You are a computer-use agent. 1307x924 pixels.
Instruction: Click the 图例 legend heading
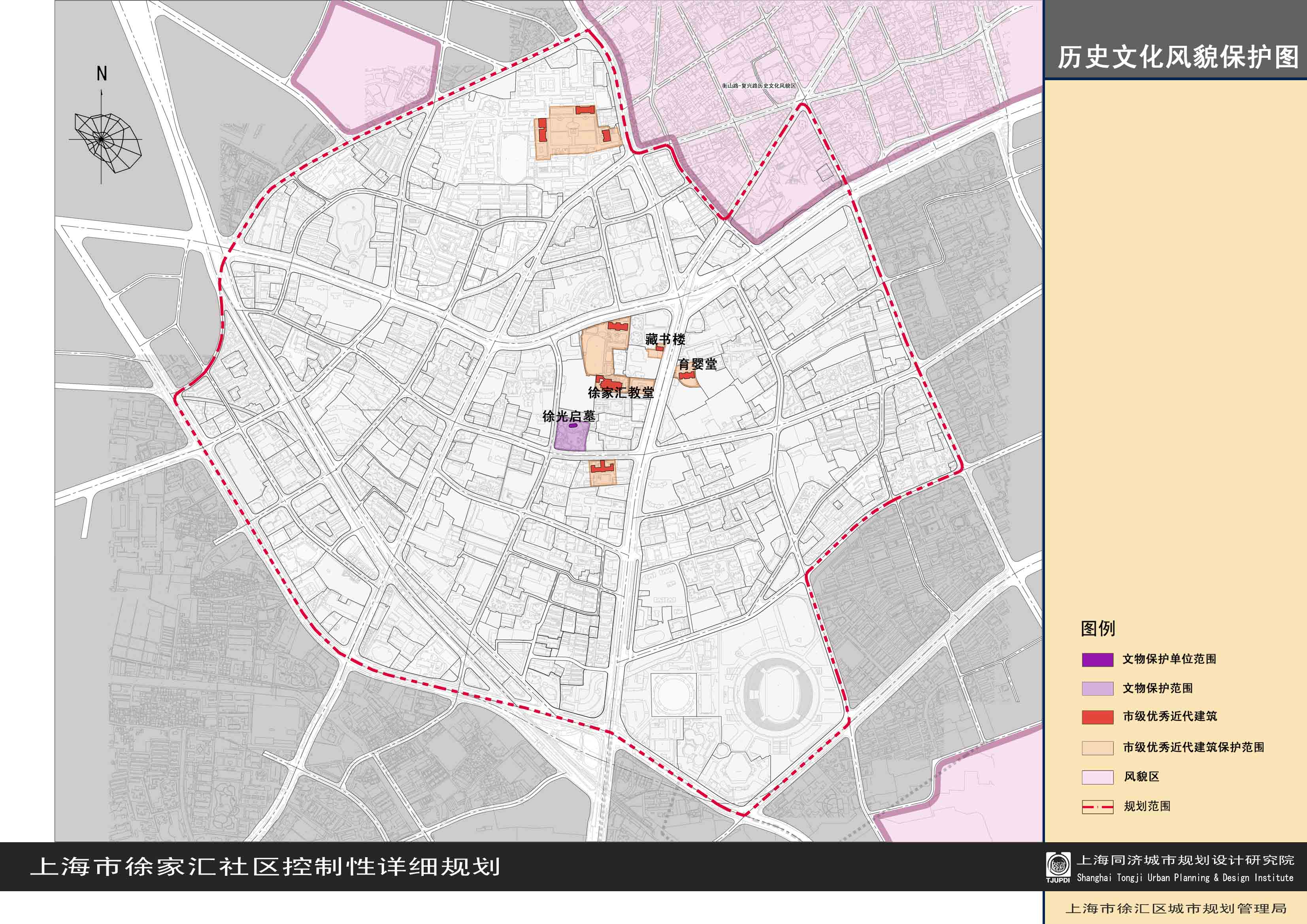pyautogui.click(x=1098, y=629)
